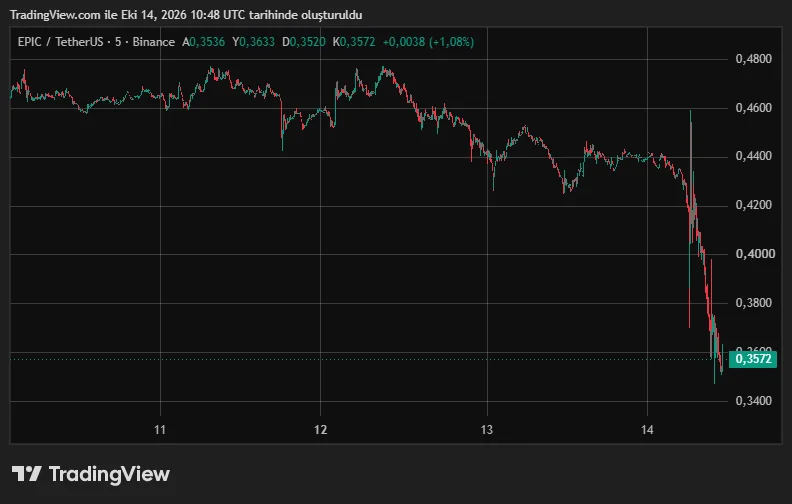Click the 0,4200 price axis label

[754, 206]
